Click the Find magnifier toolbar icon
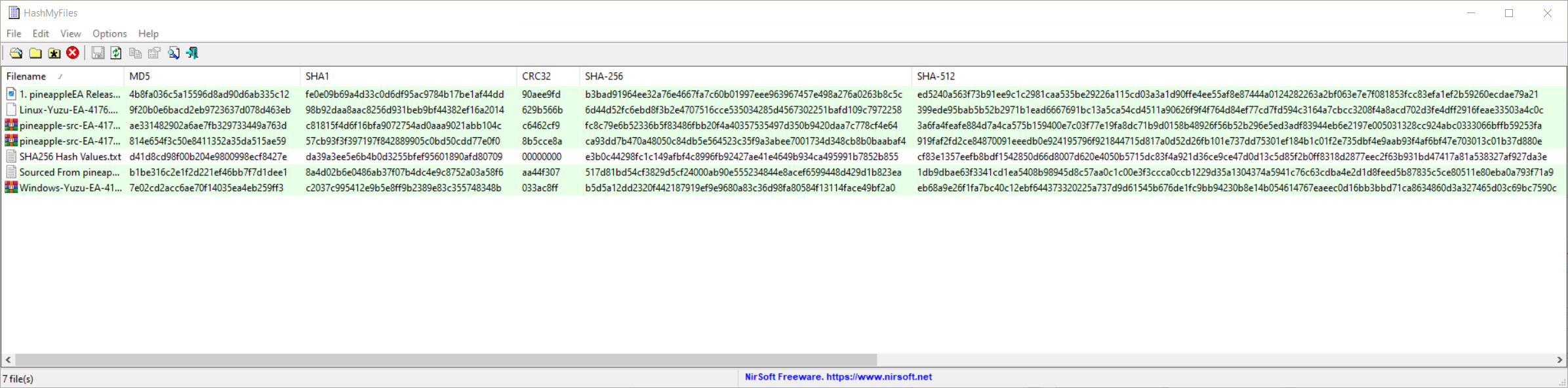Image resolution: width=1568 pixels, height=388 pixels. click(173, 53)
